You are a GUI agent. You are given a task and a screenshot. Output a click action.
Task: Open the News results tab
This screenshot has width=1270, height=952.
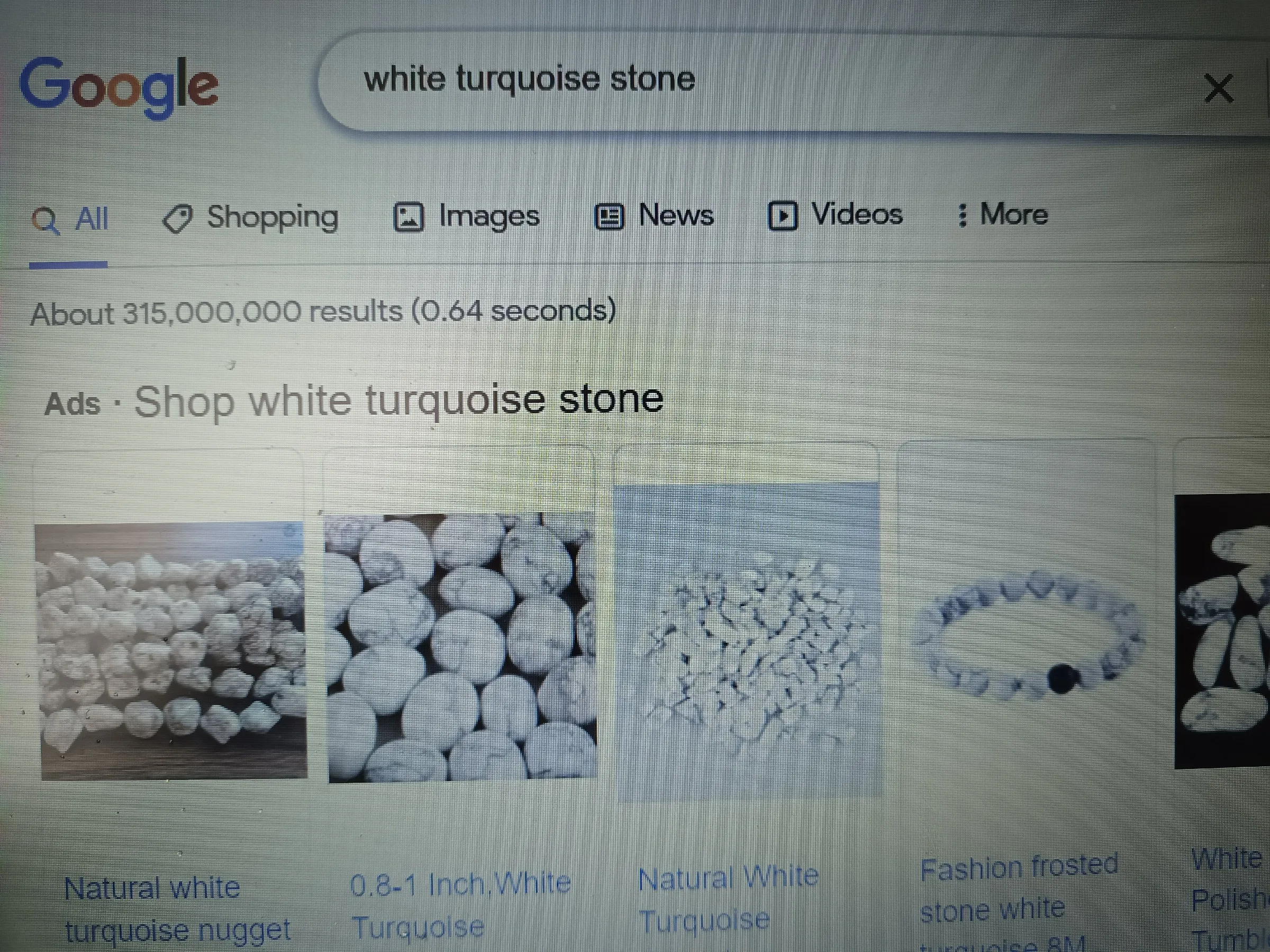[654, 216]
